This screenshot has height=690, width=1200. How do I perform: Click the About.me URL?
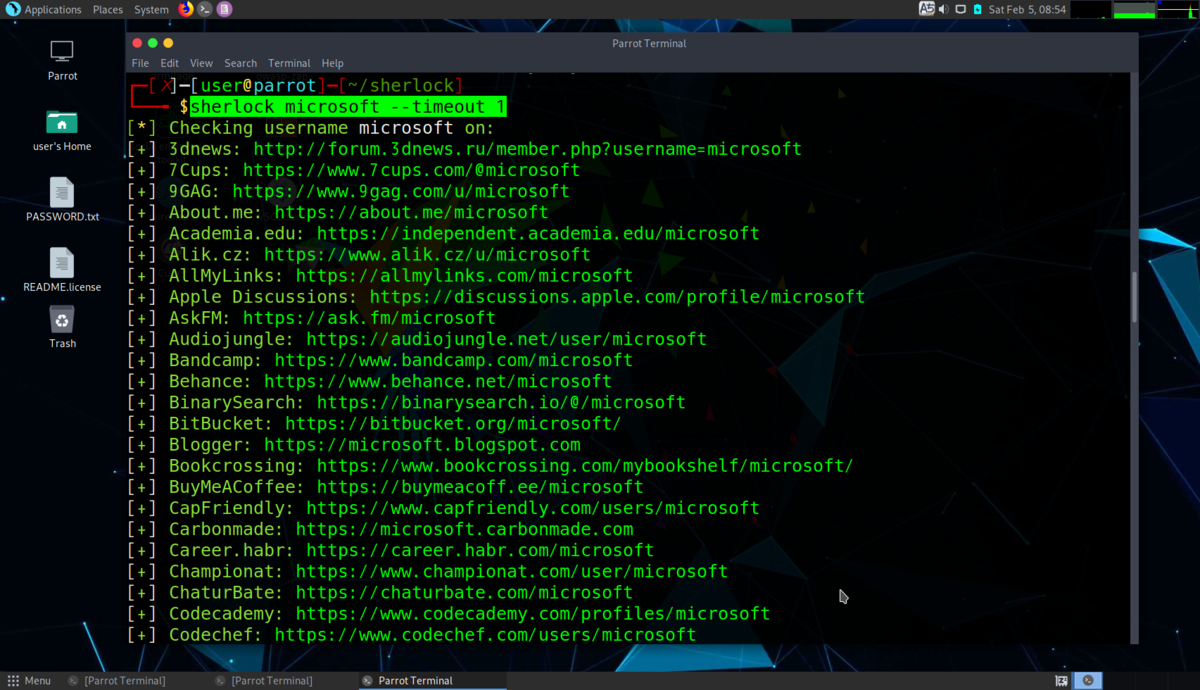click(411, 212)
